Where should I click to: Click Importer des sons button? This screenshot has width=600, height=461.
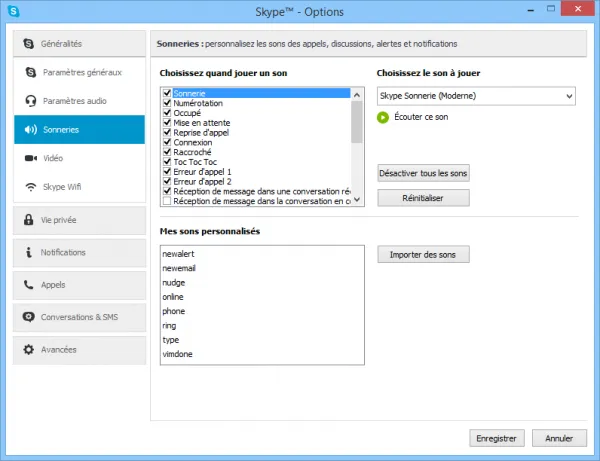(x=423, y=254)
